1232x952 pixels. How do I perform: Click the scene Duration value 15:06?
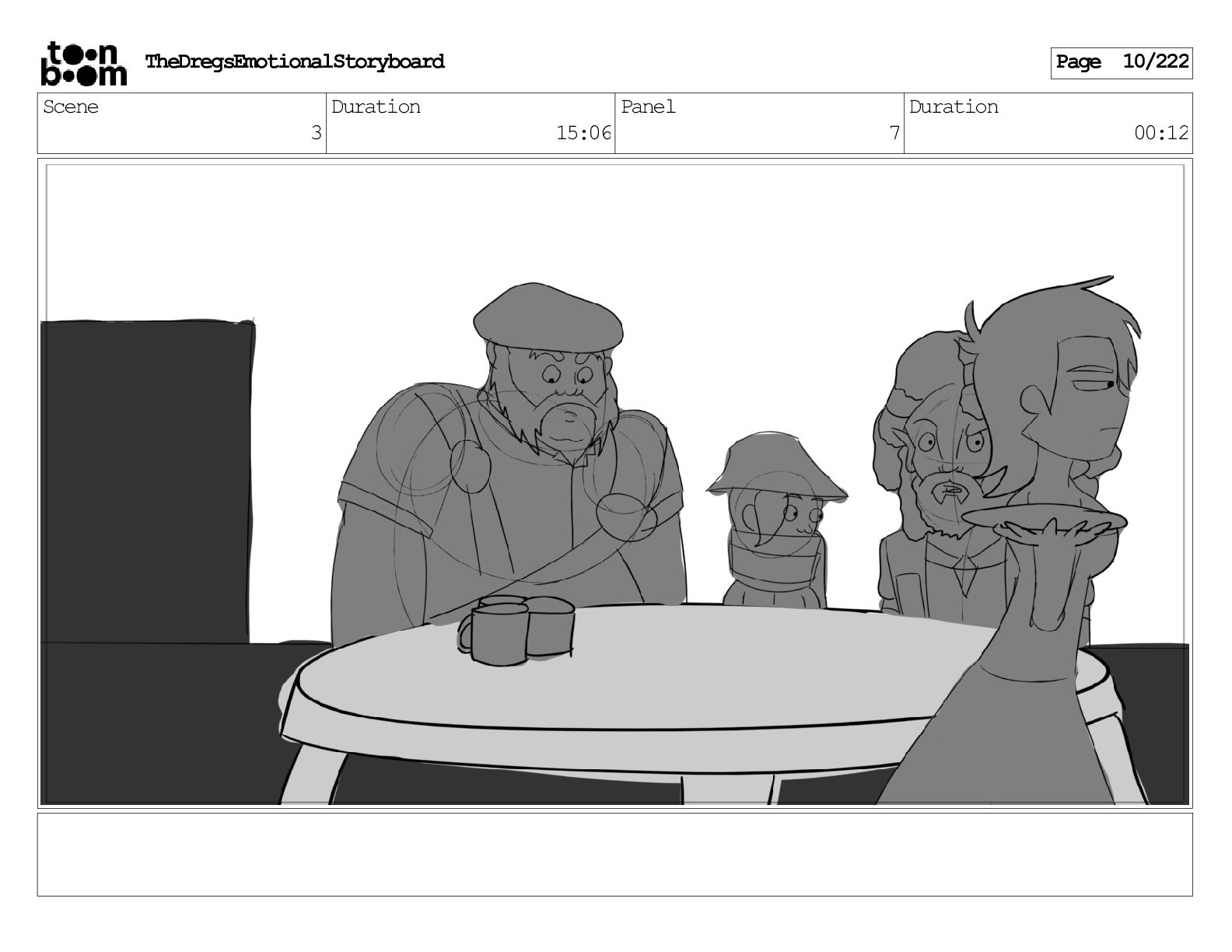coord(584,134)
